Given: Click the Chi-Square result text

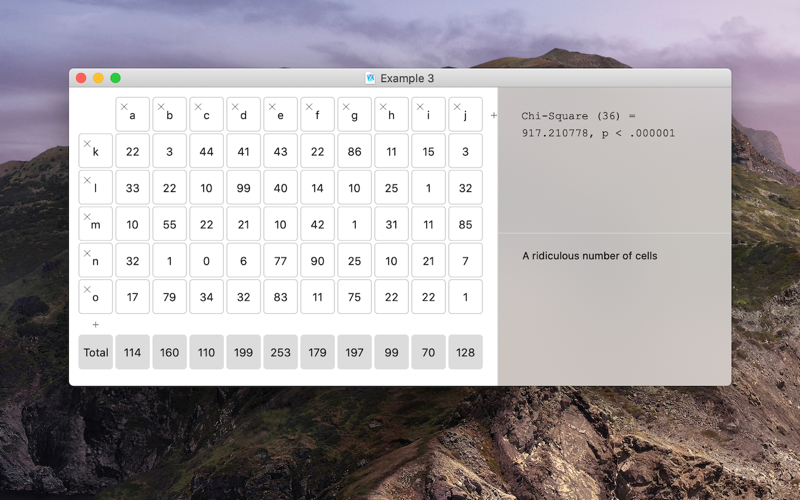Looking at the screenshot, I should [598, 124].
